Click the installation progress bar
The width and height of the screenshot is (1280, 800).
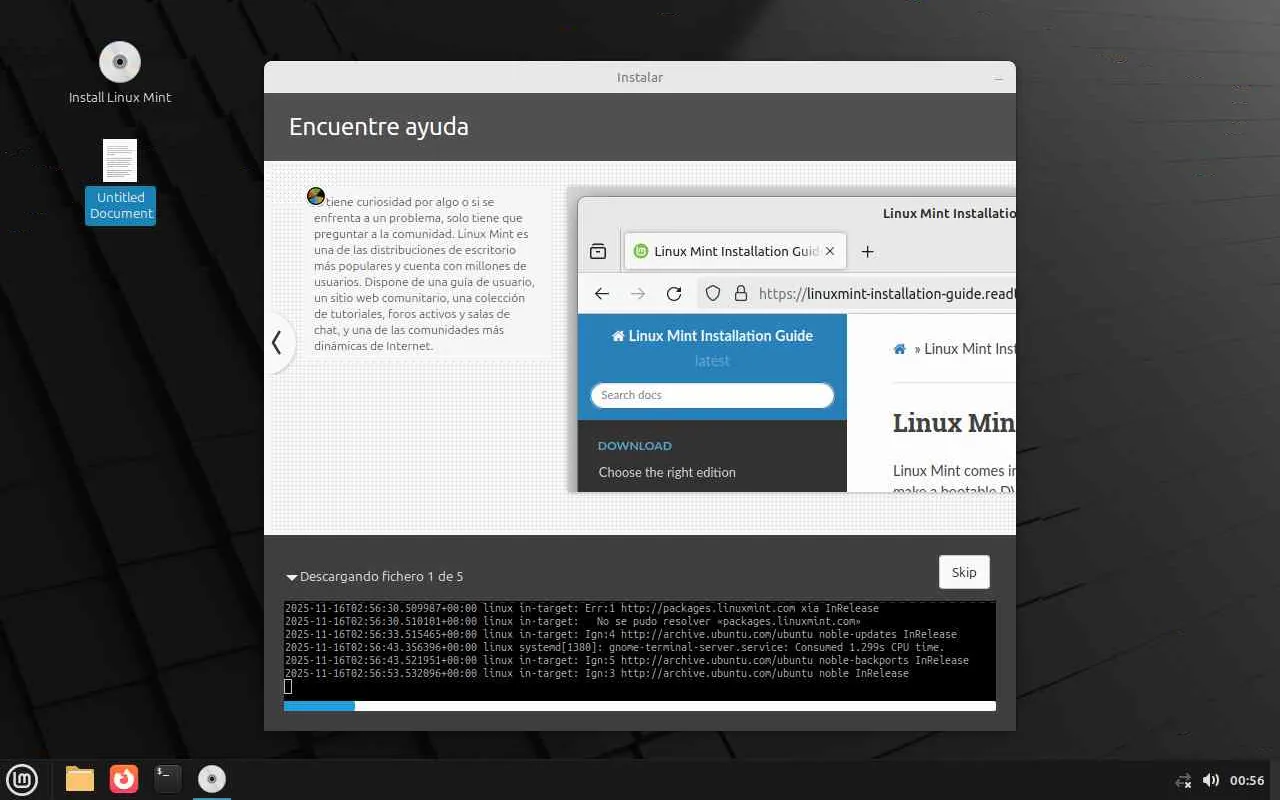(x=640, y=706)
